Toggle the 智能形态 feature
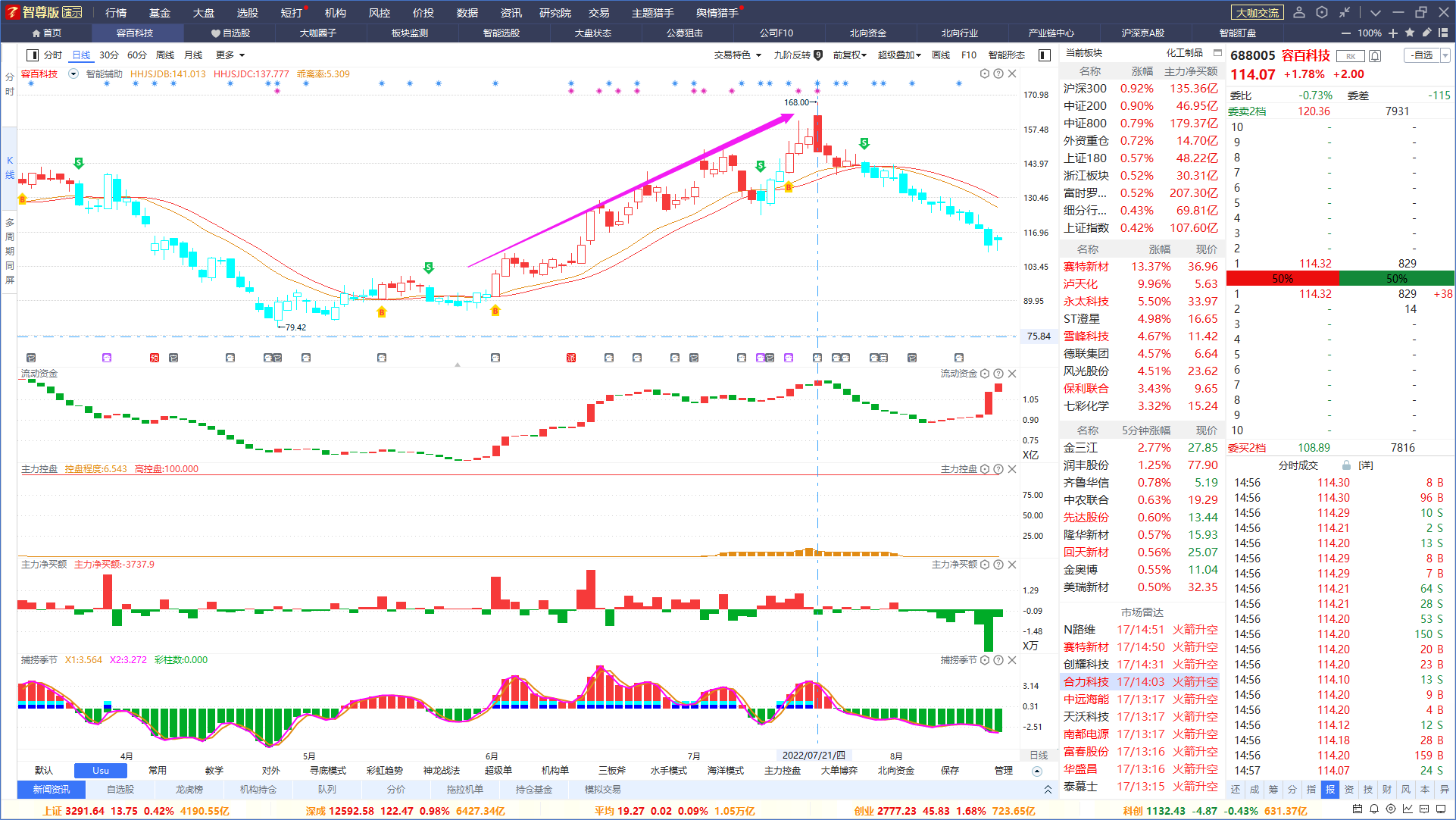The image size is (1456, 820). click(x=1007, y=55)
